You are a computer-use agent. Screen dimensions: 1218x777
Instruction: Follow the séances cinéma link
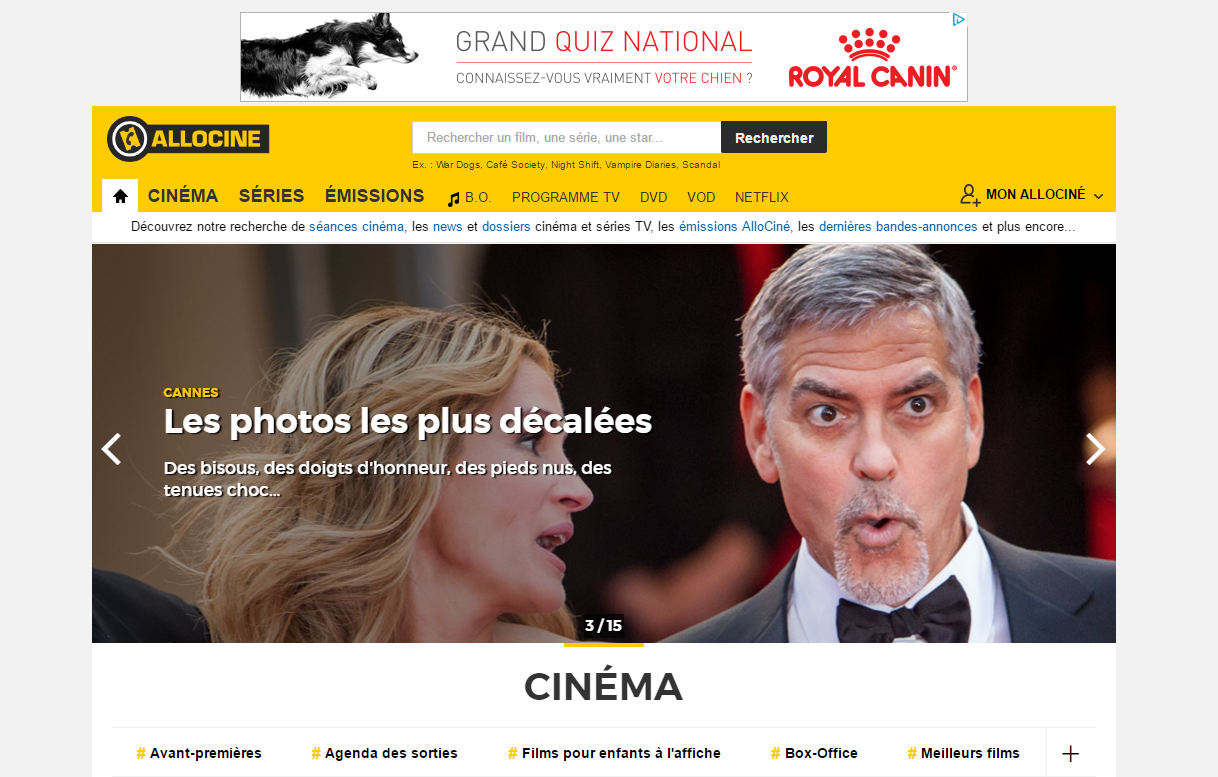coord(357,227)
